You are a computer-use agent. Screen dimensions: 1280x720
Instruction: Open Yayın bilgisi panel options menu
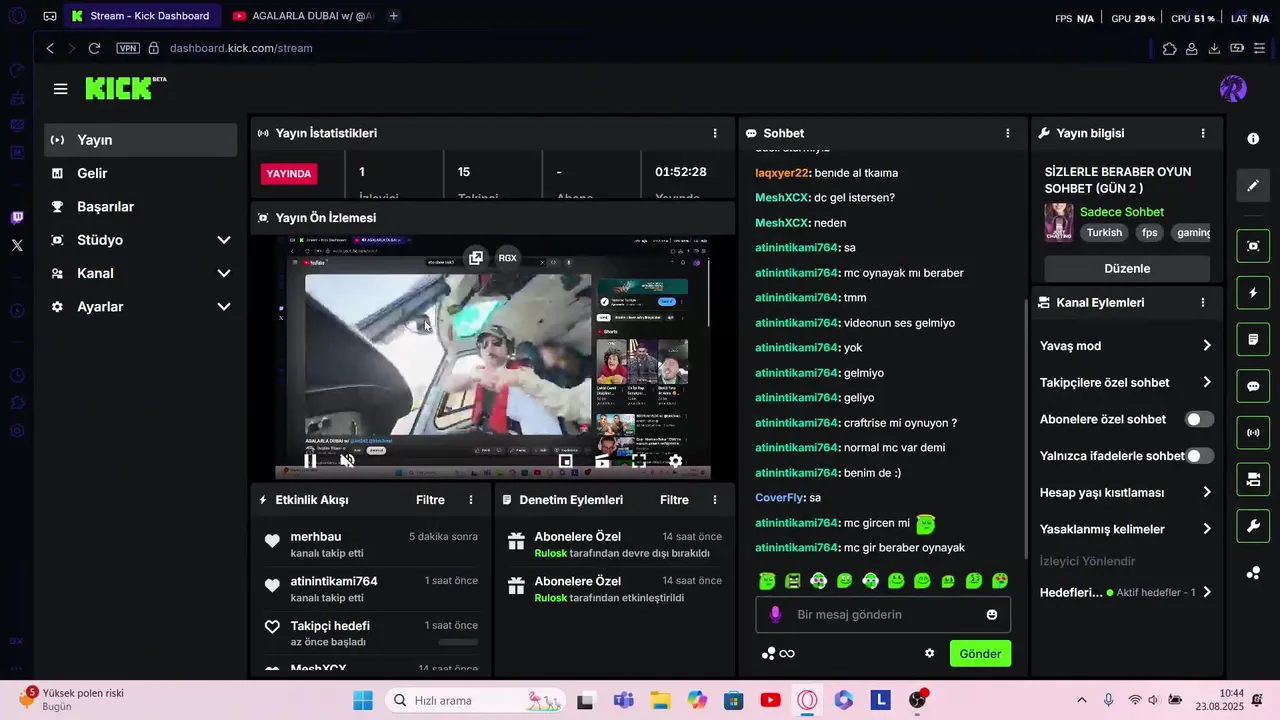tap(1203, 133)
